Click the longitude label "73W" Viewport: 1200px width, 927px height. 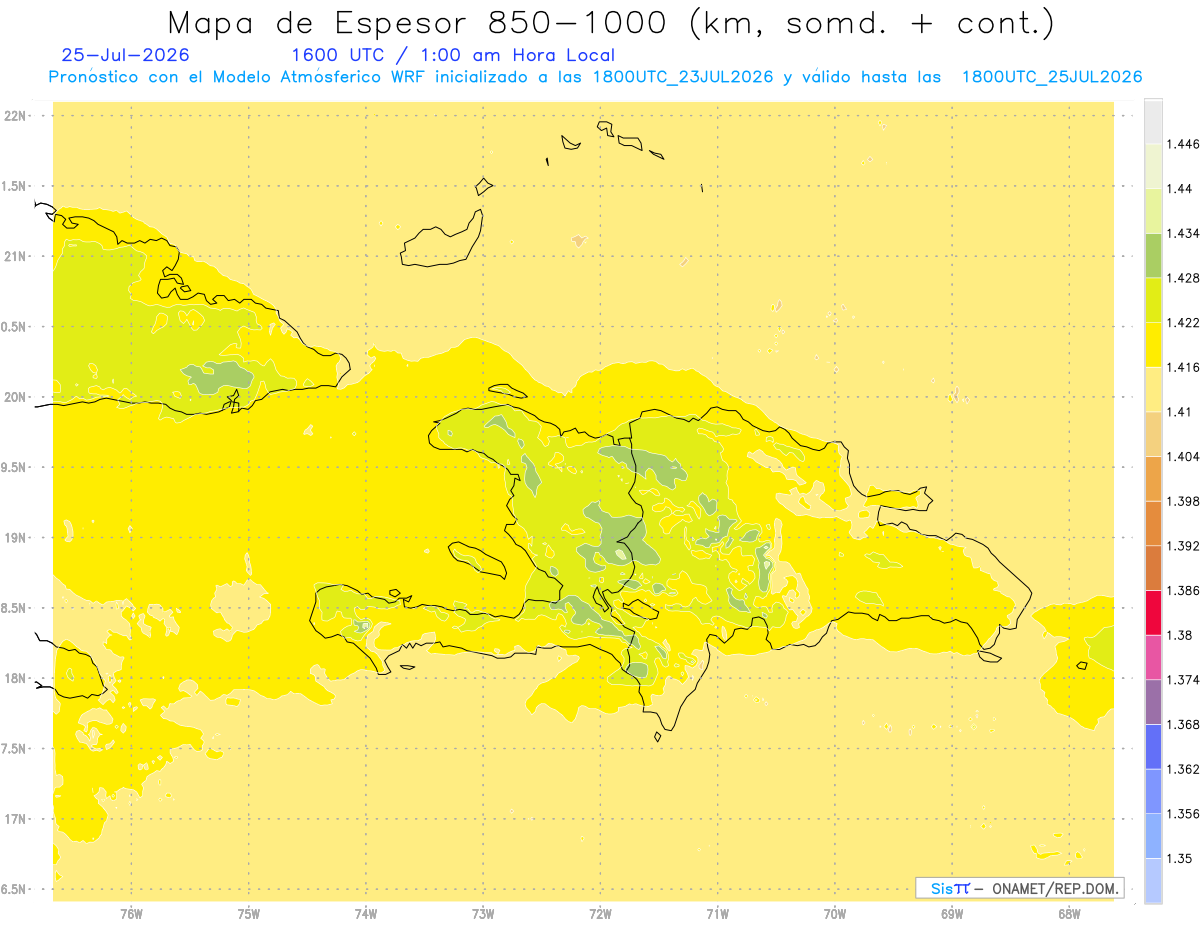coord(483,914)
